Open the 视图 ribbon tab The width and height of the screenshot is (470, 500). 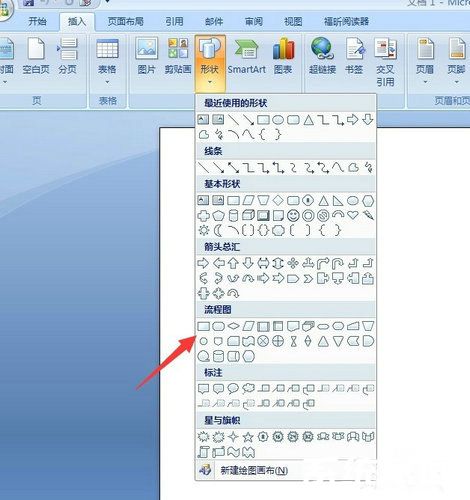click(x=293, y=22)
